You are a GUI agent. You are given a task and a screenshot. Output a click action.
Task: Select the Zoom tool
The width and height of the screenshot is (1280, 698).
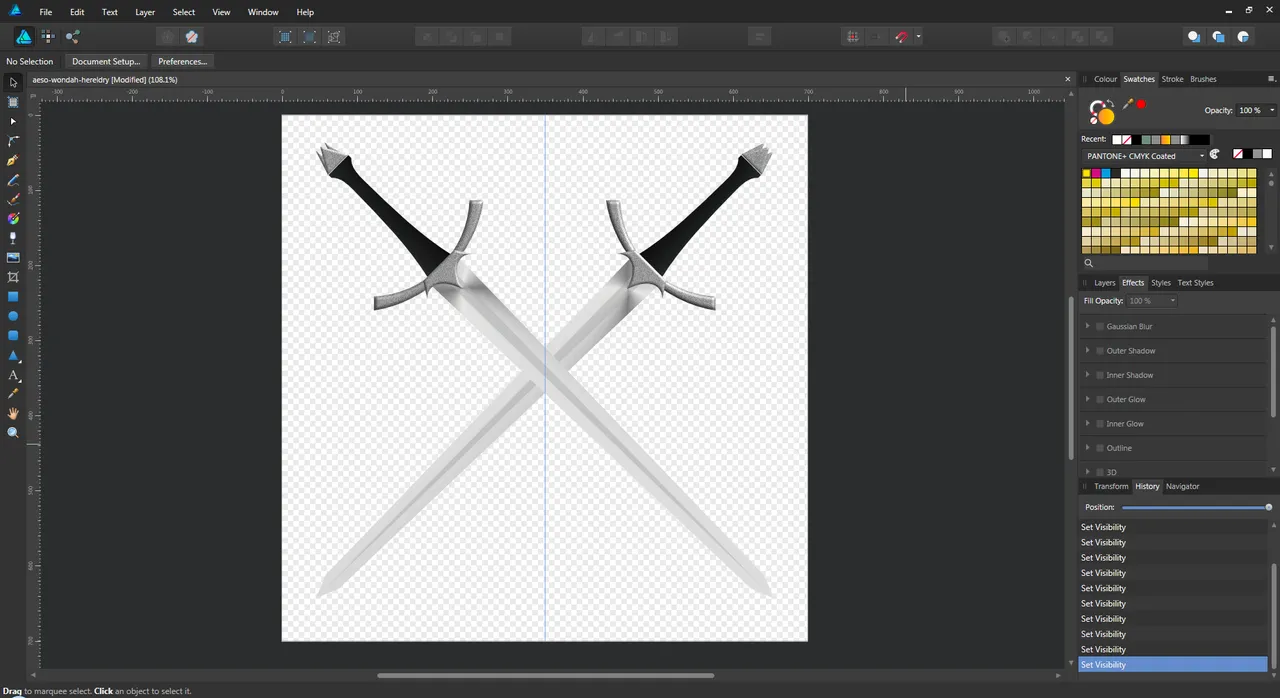coord(13,433)
